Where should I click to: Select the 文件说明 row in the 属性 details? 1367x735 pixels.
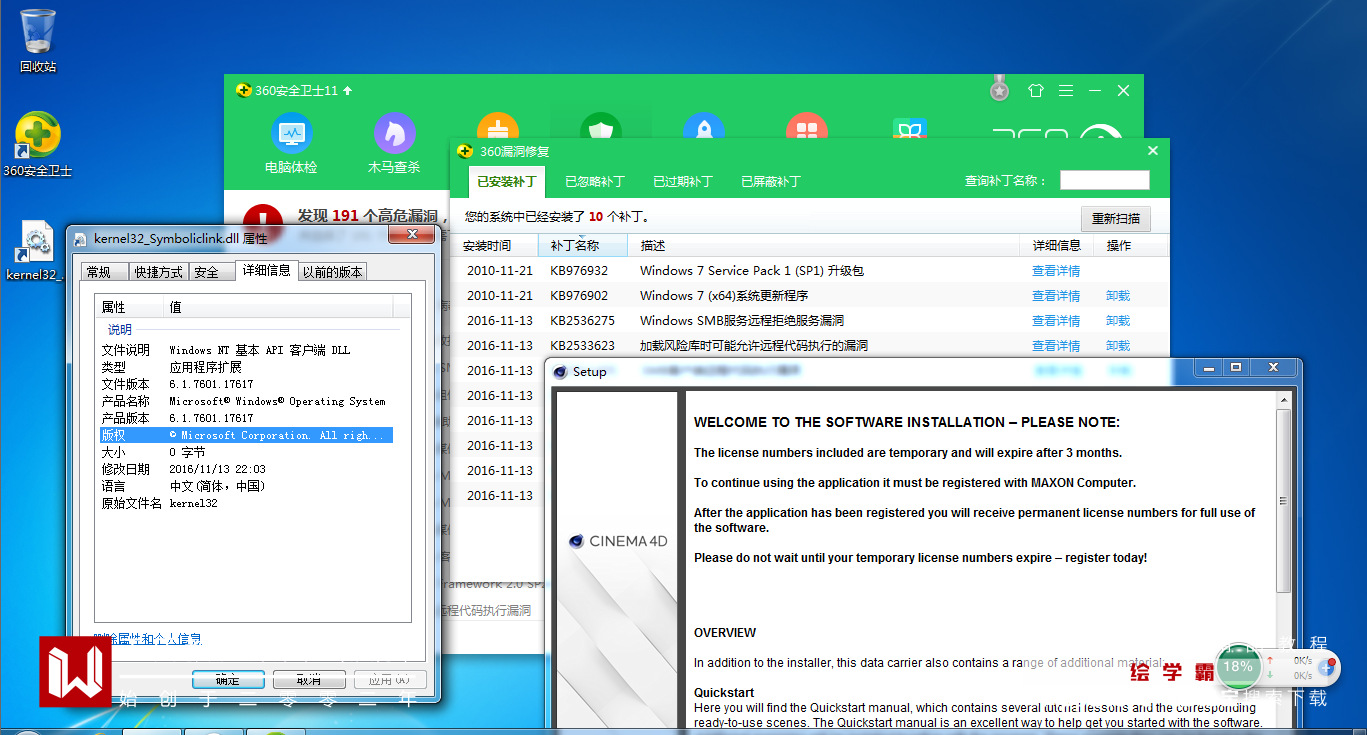point(246,350)
